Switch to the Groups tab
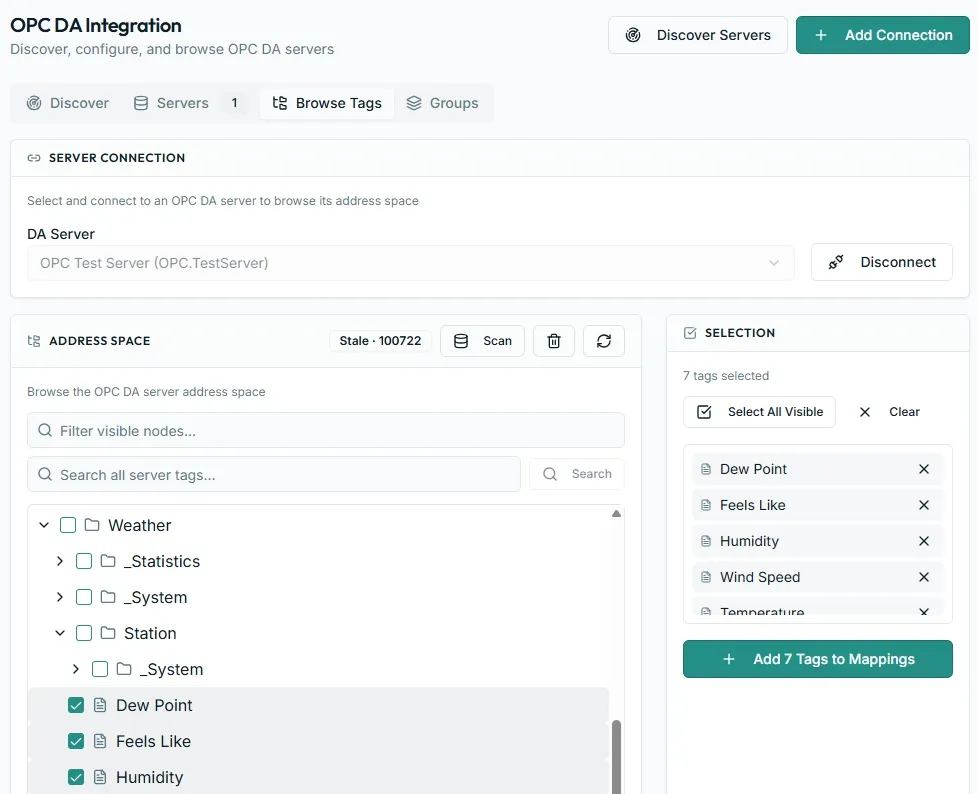This screenshot has width=978, height=794. [442, 103]
